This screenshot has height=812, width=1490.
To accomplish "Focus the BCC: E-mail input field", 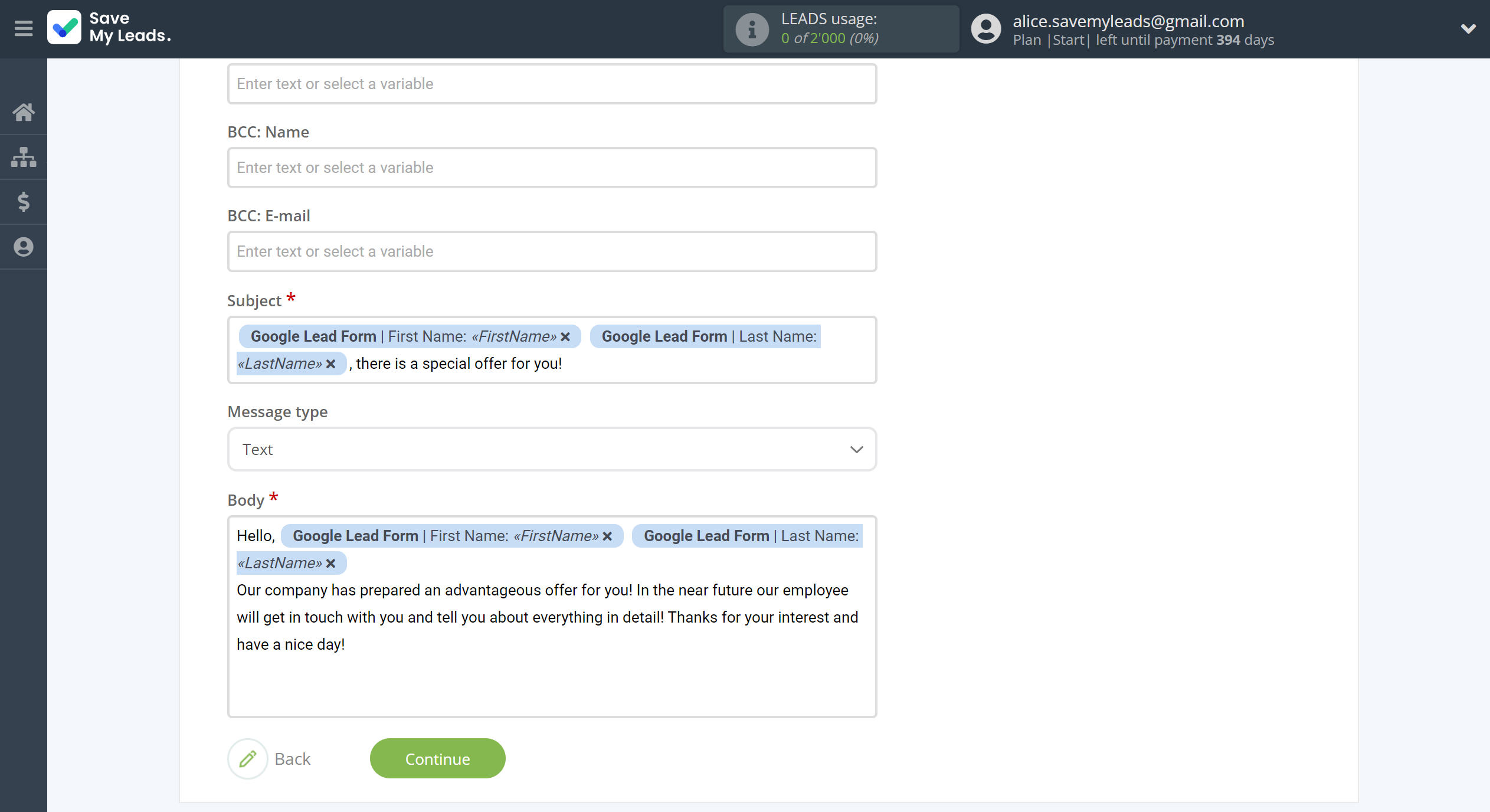I will click(x=552, y=252).
